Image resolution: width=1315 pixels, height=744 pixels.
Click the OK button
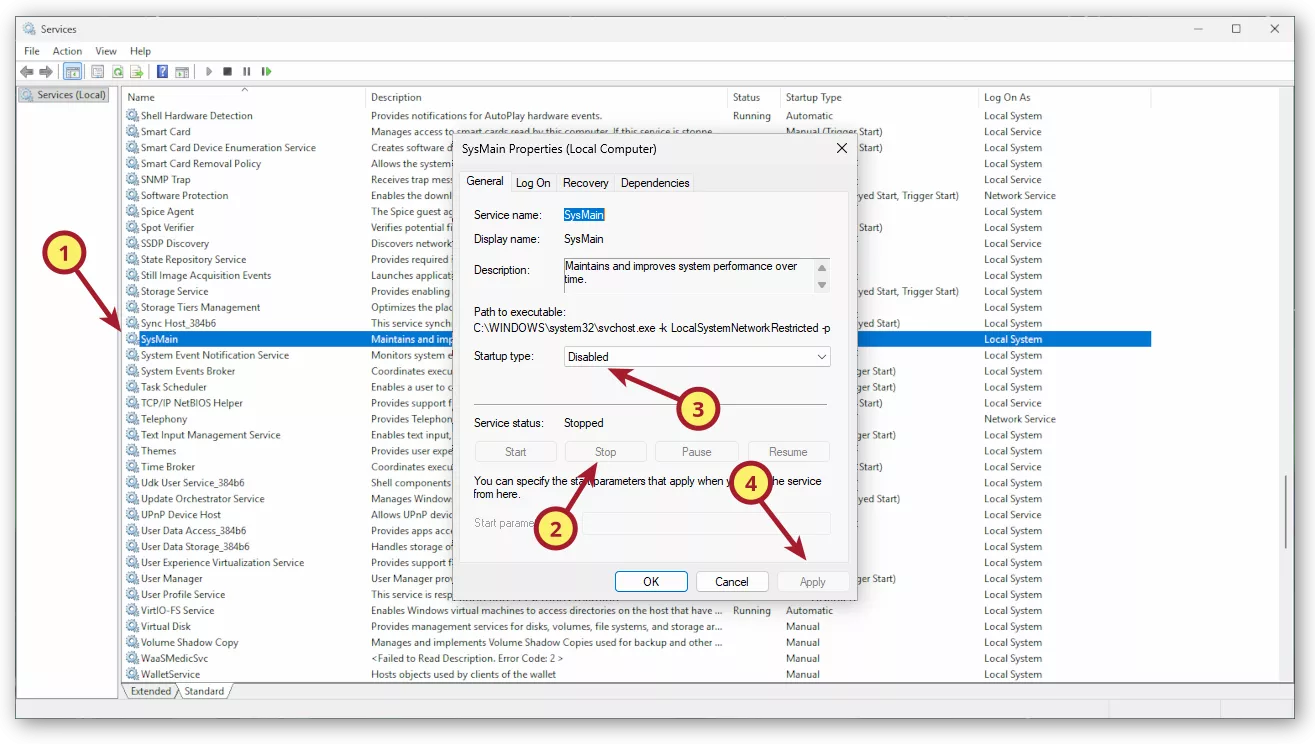pos(651,581)
